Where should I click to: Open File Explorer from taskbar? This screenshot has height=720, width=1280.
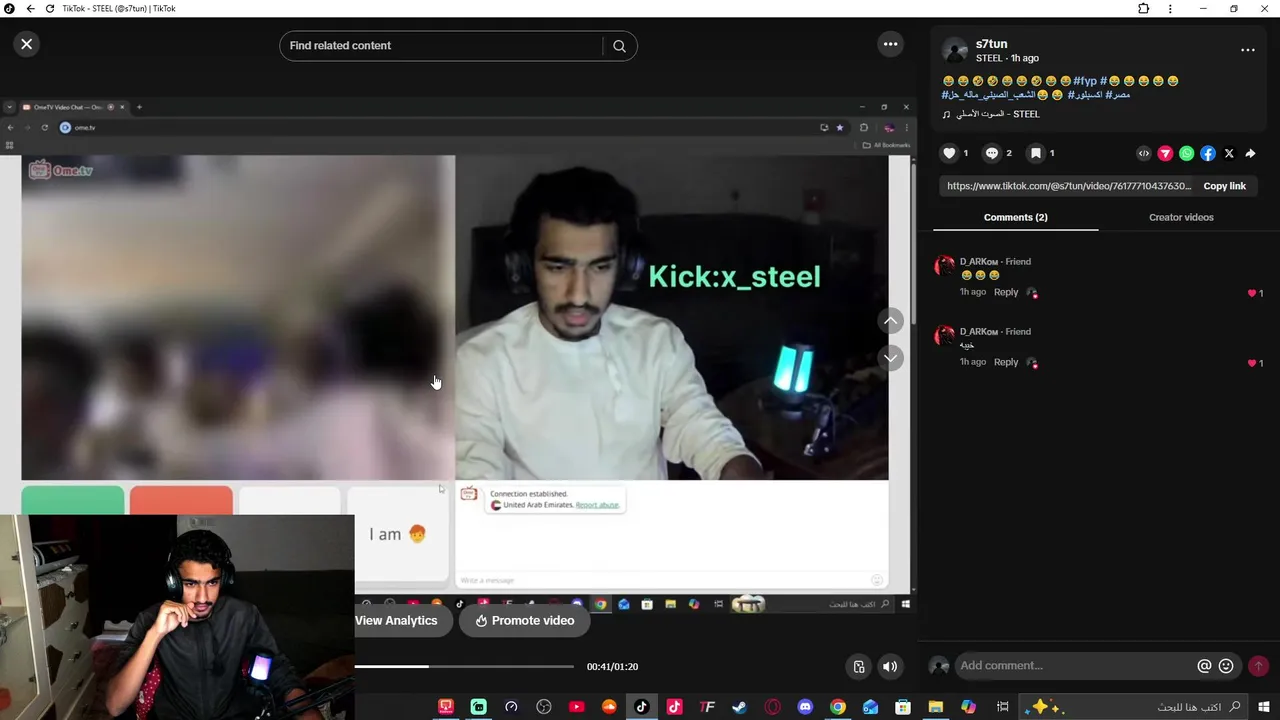coord(936,707)
